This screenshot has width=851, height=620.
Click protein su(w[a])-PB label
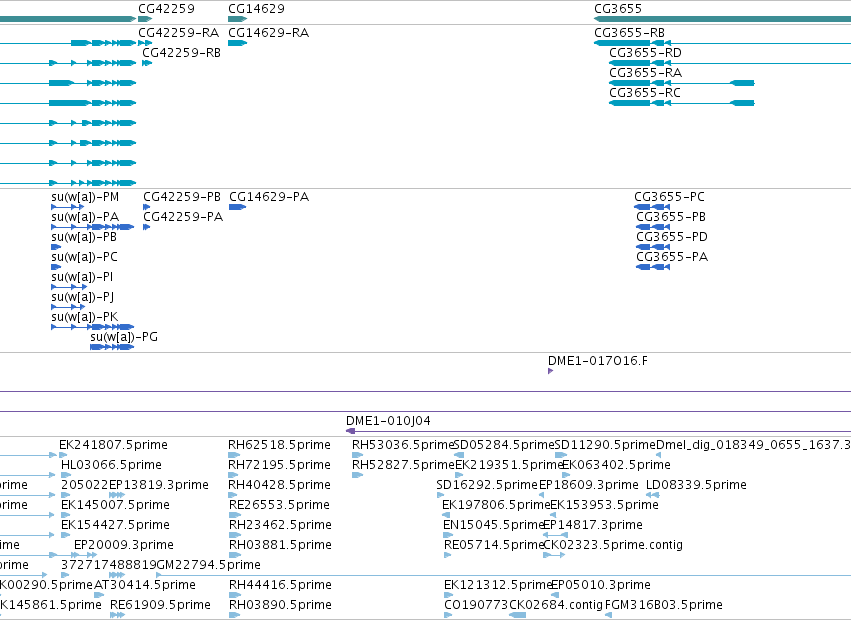(84, 237)
